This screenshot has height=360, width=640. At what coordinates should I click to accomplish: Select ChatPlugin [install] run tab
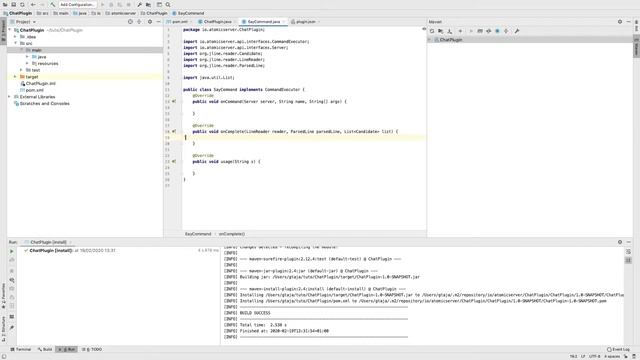pyautogui.click(x=47, y=242)
